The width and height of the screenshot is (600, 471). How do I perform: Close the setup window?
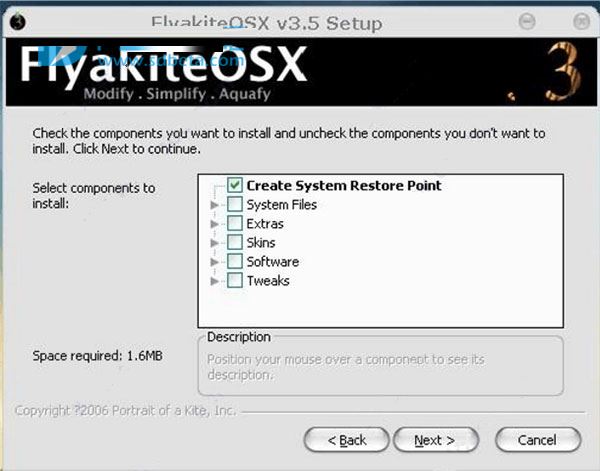pyautogui.click(x=582, y=21)
